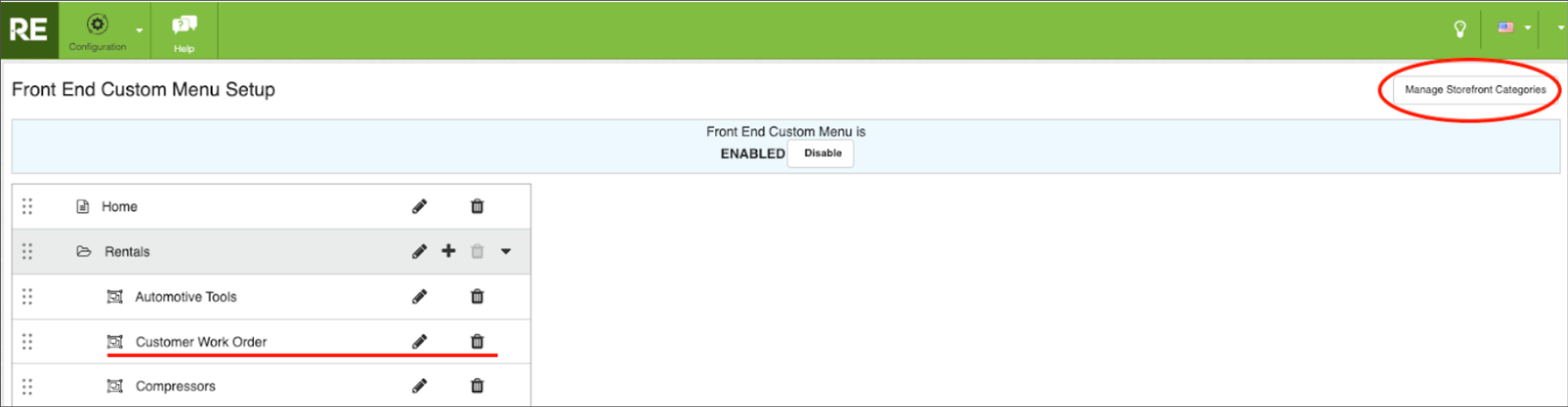Collapse the Rentals folder arrow
This screenshot has width=1568, height=407.
[x=506, y=251]
